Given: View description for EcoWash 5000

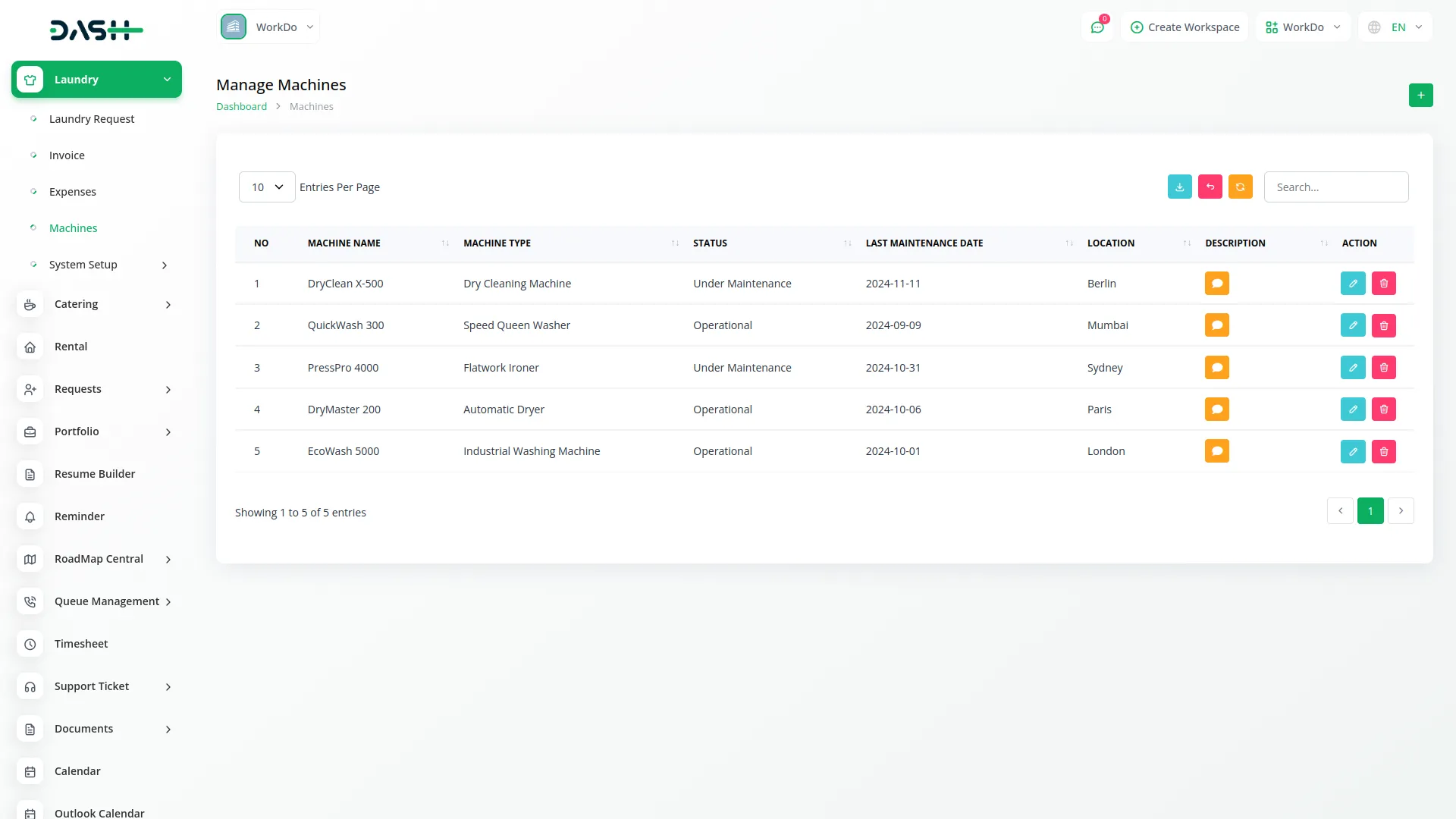Looking at the screenshot, I should [x=1216, y=450].
